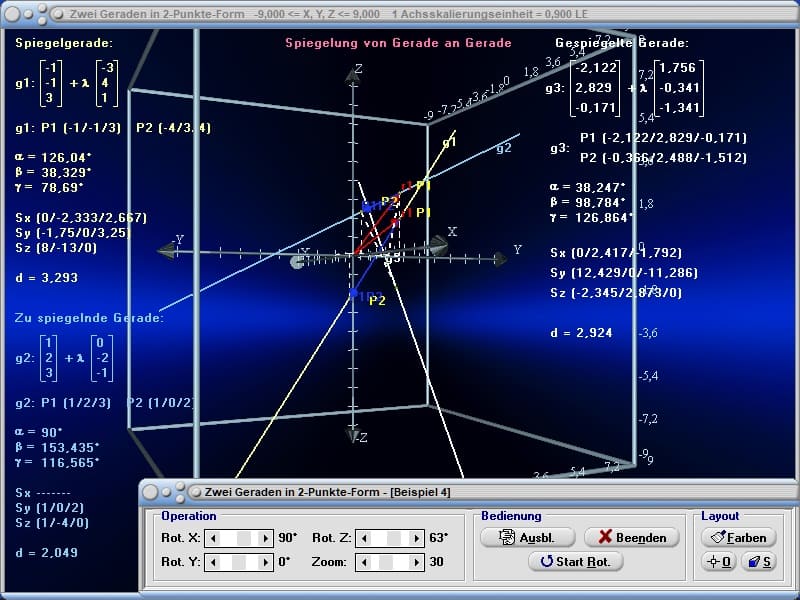The height and width of the screenshot is (600, 800).
Task: Decrease Zoom with left arrow
Action: coord(364,562)
